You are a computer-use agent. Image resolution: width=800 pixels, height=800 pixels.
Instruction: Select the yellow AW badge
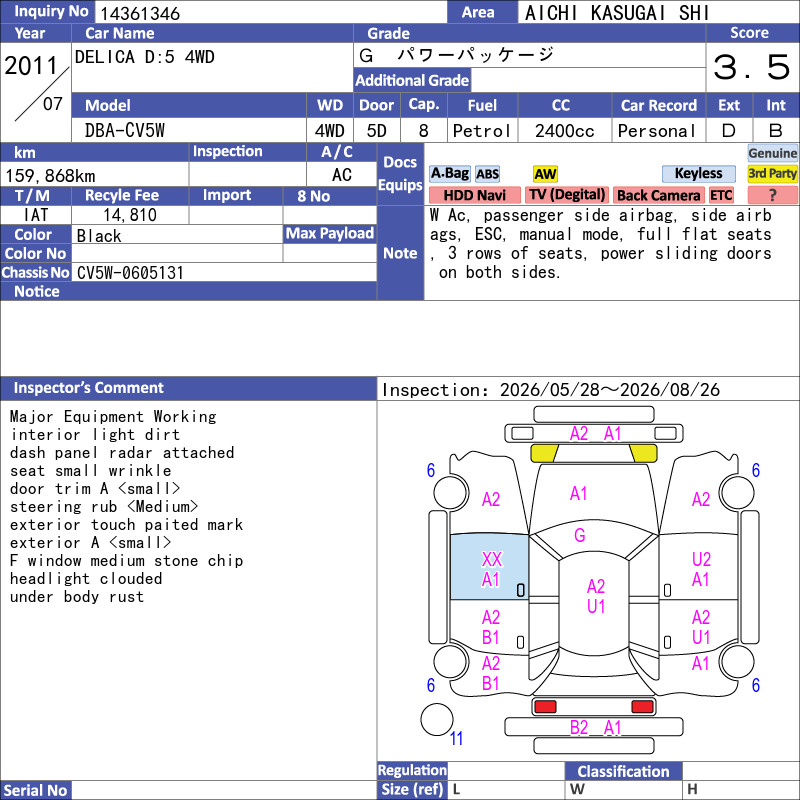coord(545,174)
